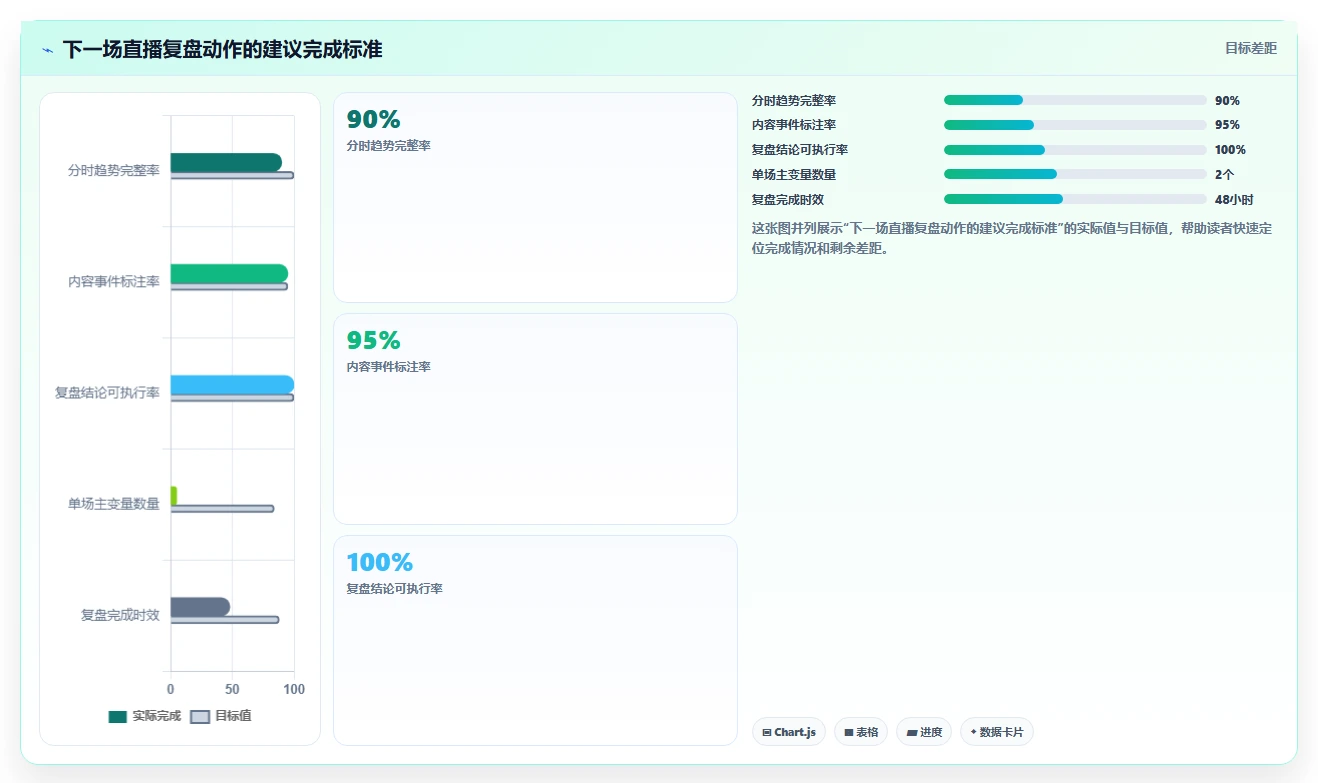Image resolution: width=1318 pixels, height=783 pixels.
Task: Click the x-axis tick label 100
Action: coord(294,689)
